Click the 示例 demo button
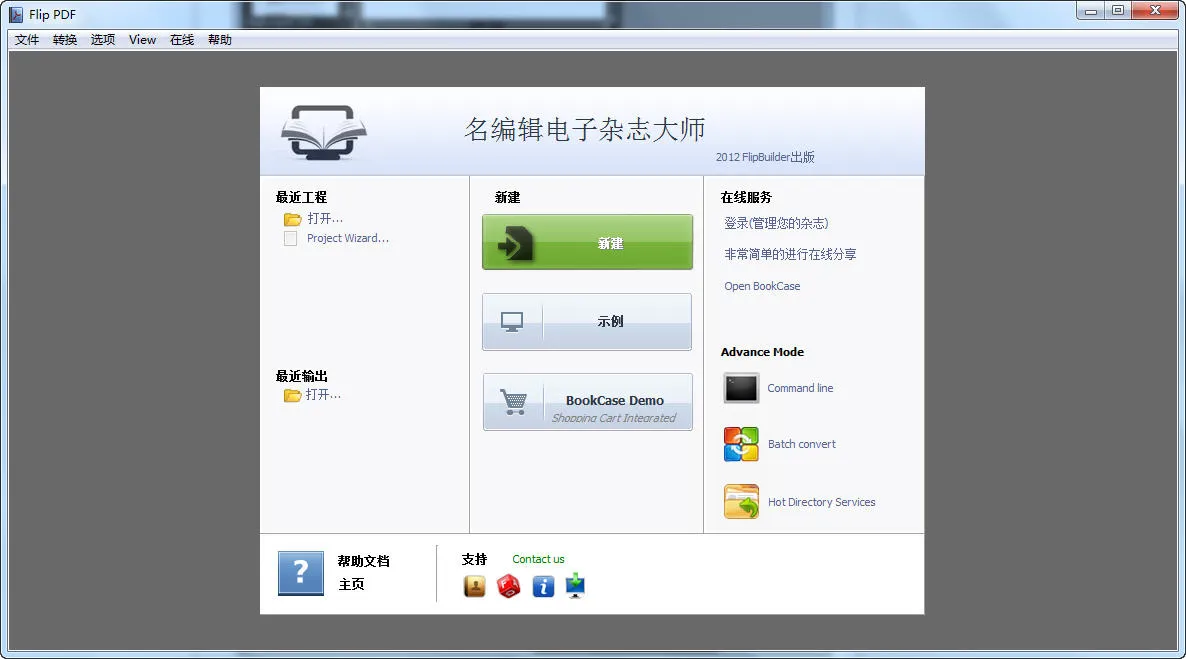This screenshot has height=659, width=1186. point(587,322)
